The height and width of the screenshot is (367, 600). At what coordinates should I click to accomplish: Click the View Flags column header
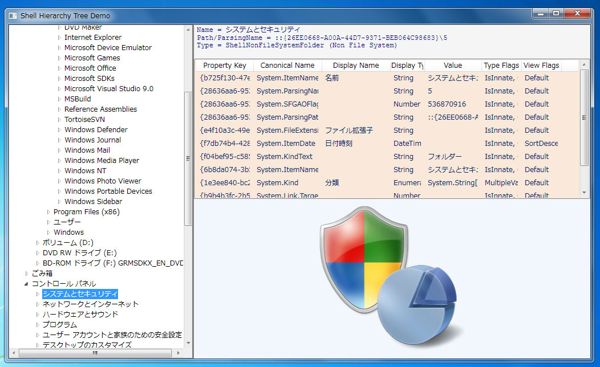(x=541, y=65)
